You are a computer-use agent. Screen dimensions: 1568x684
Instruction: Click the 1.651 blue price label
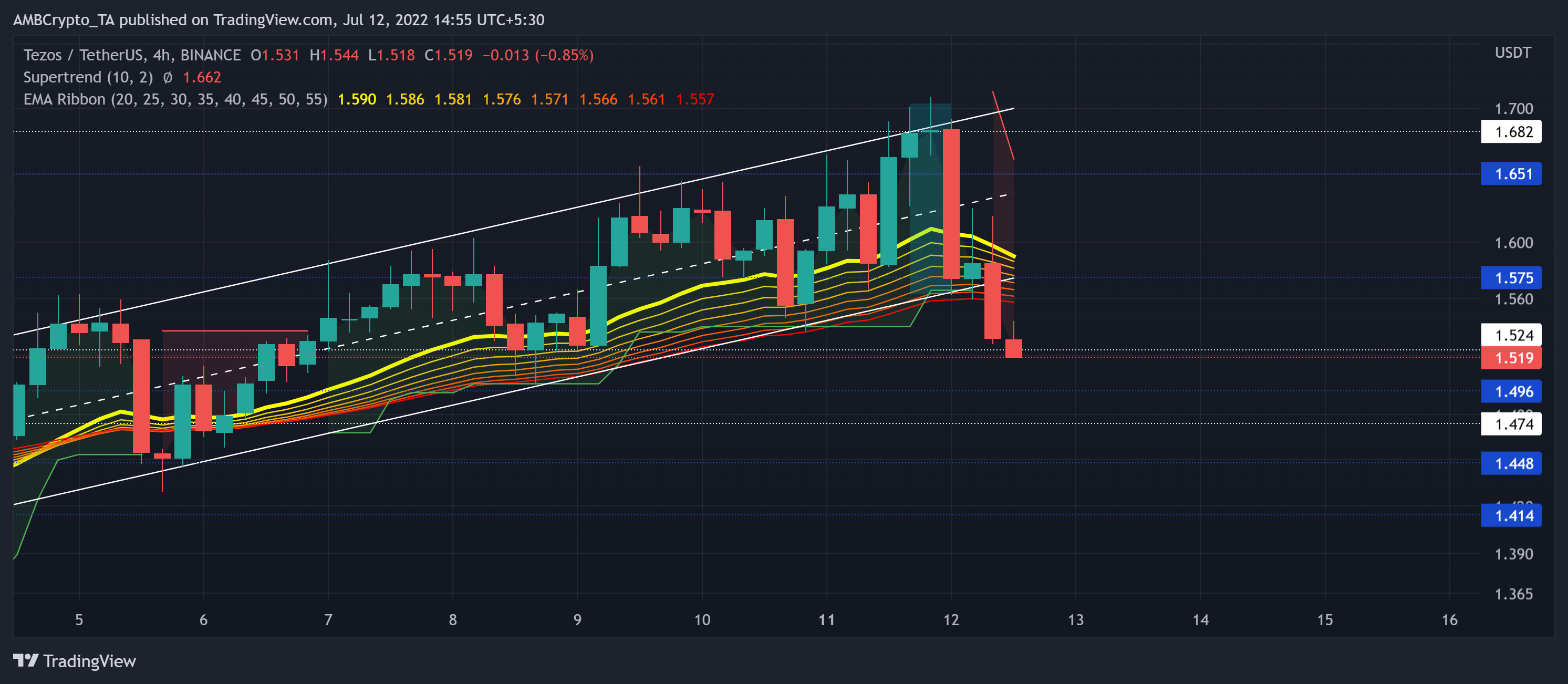coord(1511,173)
